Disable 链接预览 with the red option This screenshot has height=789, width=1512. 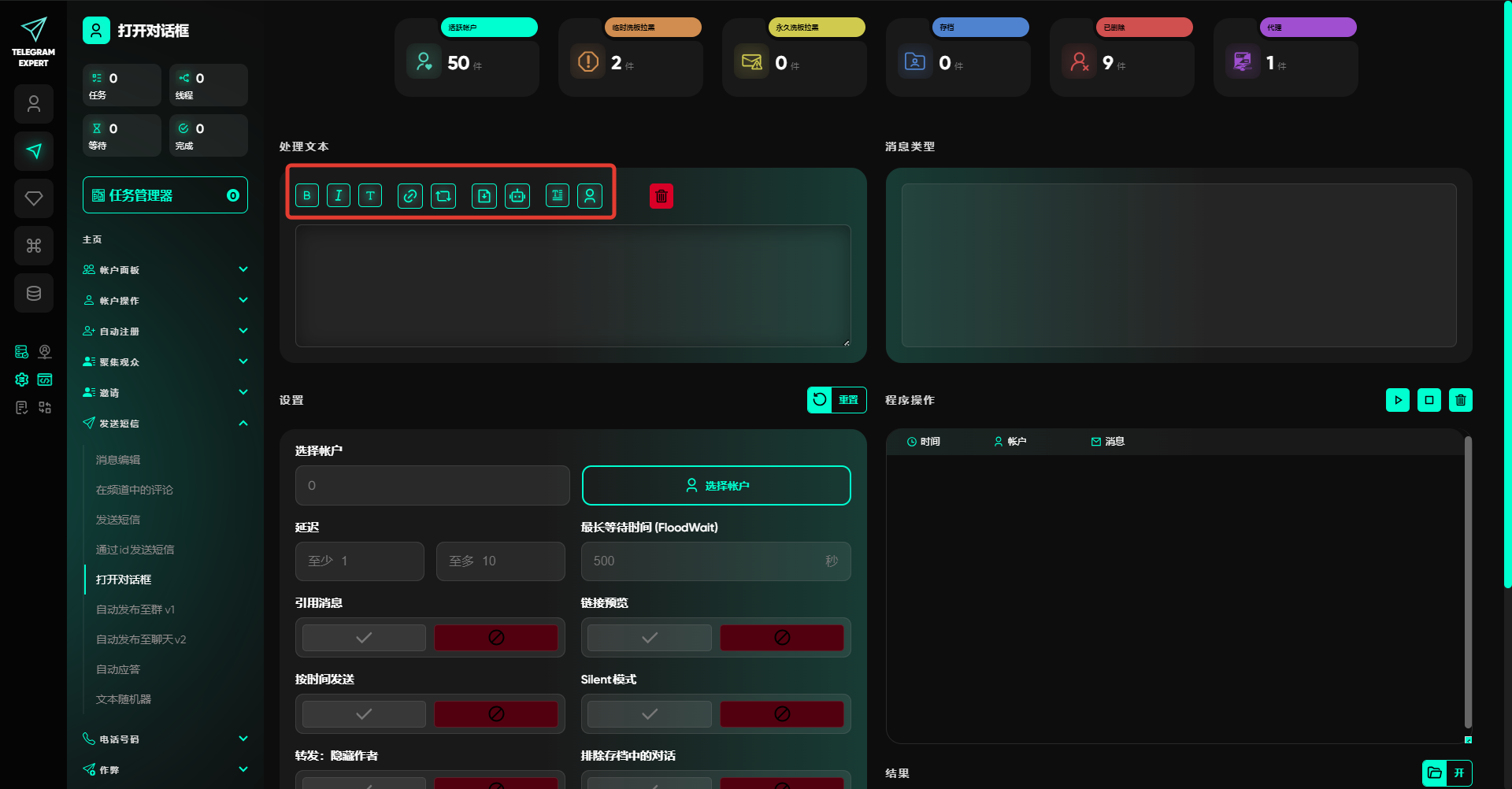point(781,638)
